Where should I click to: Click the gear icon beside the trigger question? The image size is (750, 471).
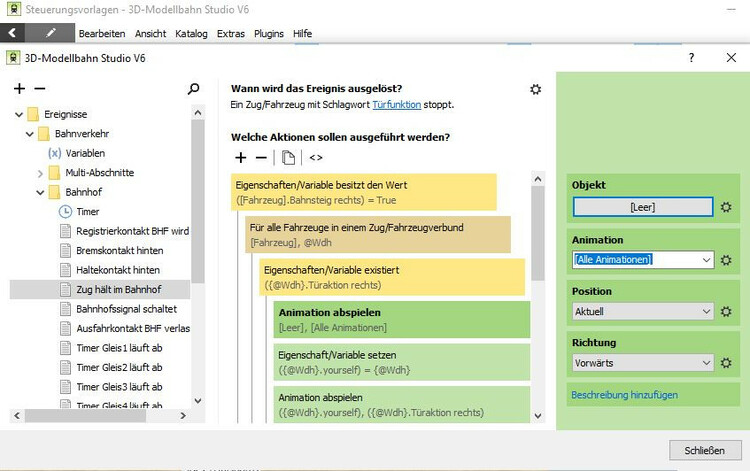click(535, 89)
